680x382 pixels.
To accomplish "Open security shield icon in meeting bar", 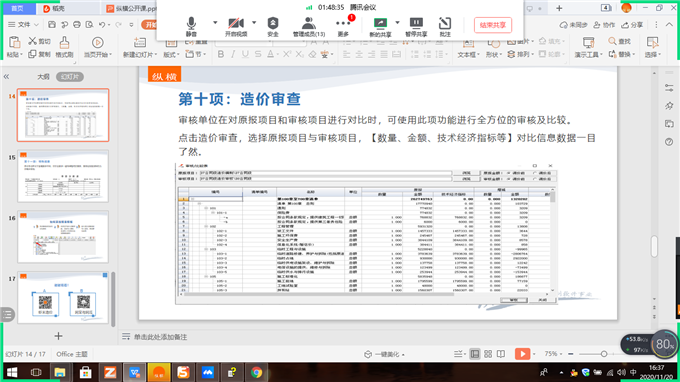I will (x=273, y=26).
